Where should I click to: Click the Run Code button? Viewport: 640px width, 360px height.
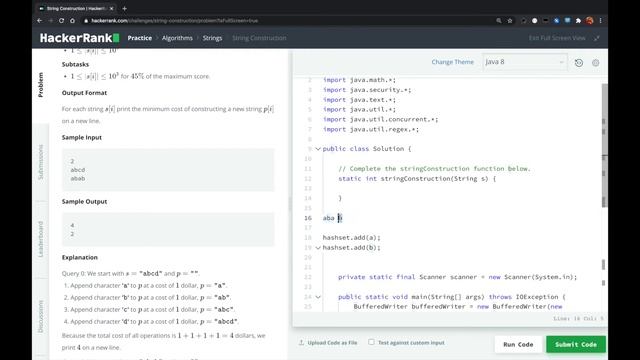[518, 344]
